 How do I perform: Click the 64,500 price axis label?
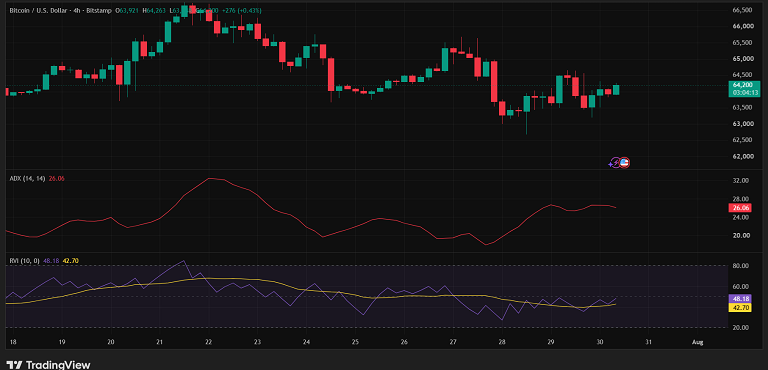point(743,75)
